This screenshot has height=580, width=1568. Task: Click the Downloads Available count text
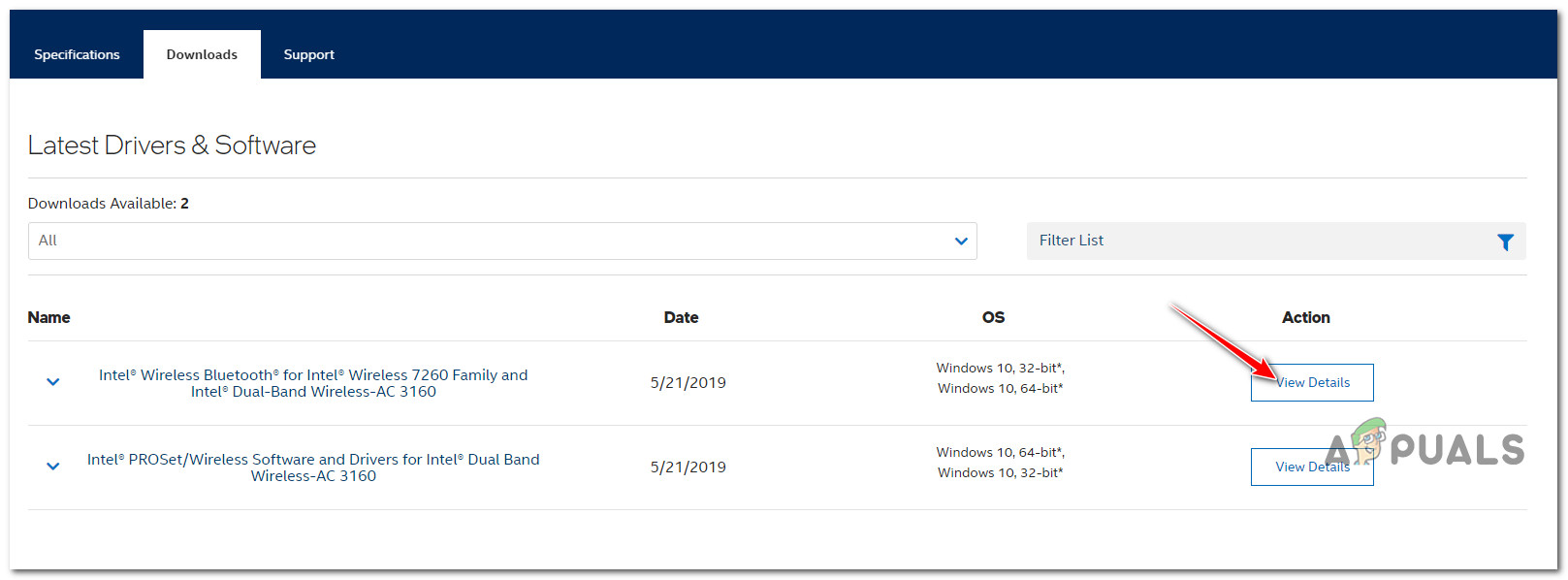[108, 204]
